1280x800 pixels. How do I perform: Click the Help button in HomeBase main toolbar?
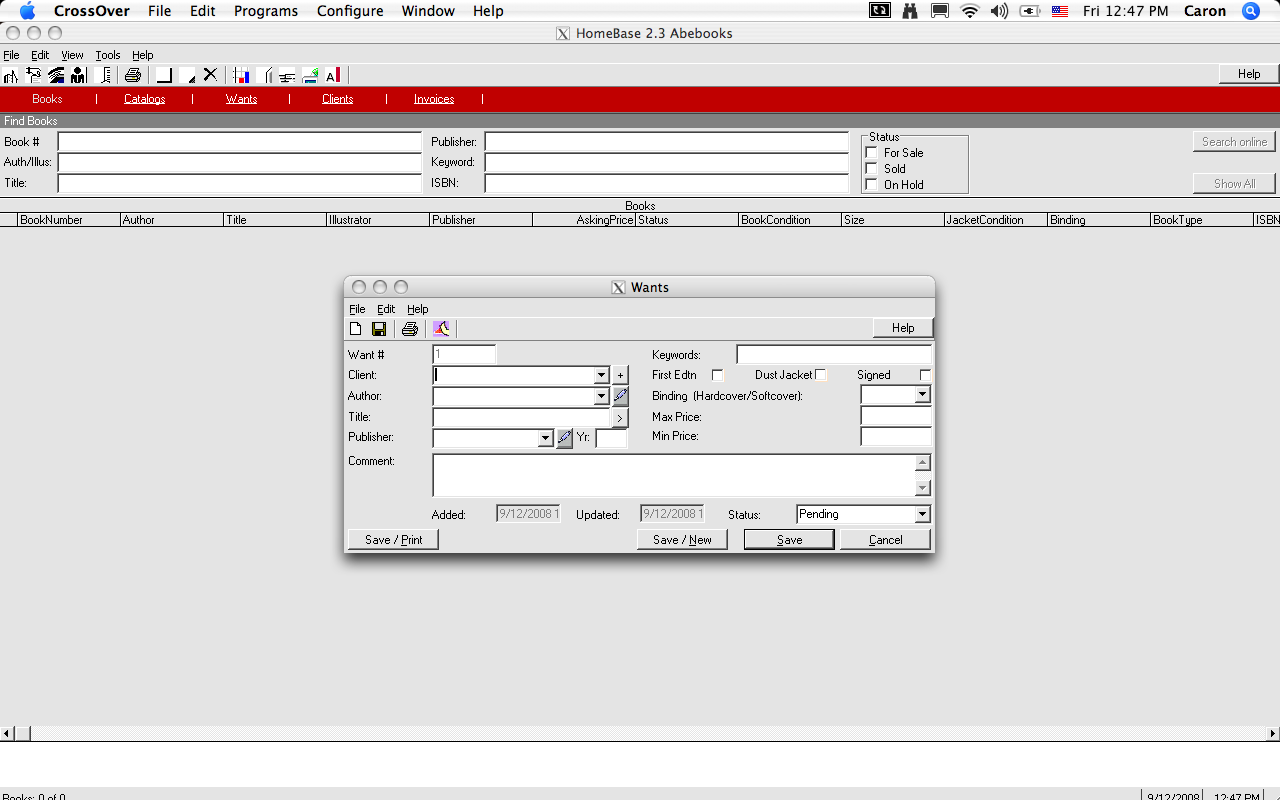coord(1249,73)
